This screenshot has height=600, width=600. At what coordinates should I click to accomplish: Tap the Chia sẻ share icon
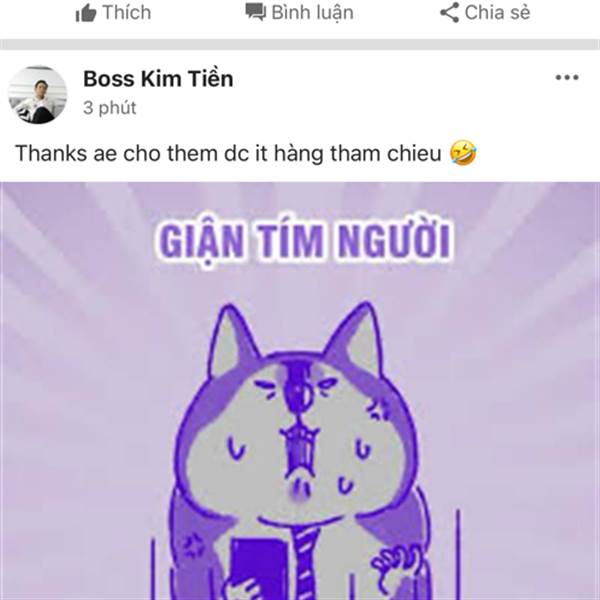450,13
